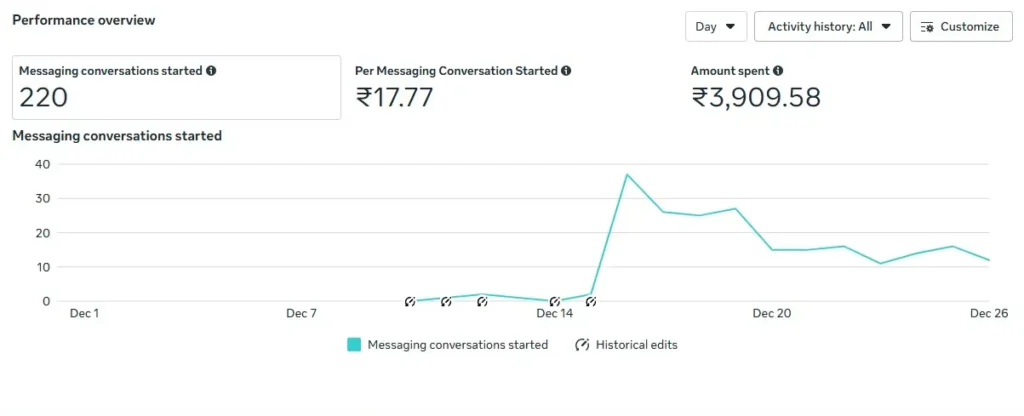Click the third historical edit marker on chart
1024x416 pixels.
pyautogui.click(x=482, y=301)
